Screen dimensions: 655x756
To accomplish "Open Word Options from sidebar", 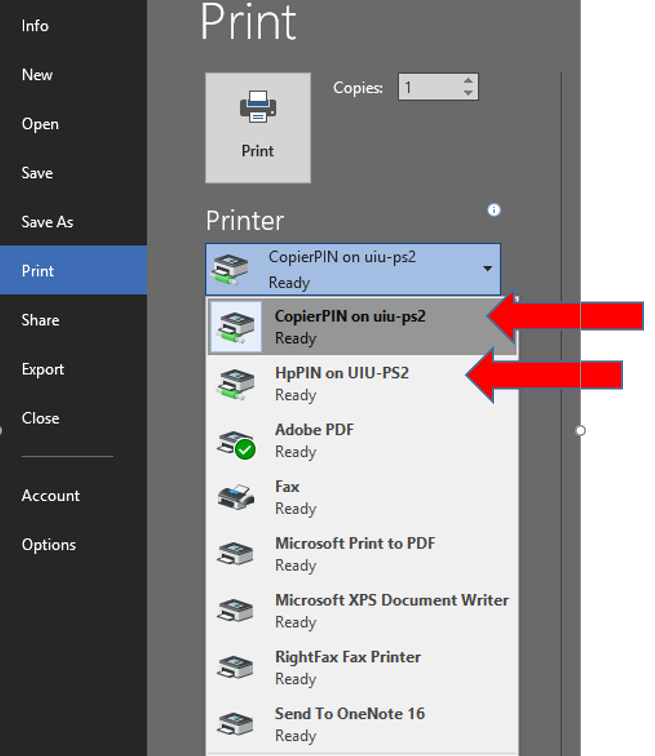I will [x=48, y=545].
